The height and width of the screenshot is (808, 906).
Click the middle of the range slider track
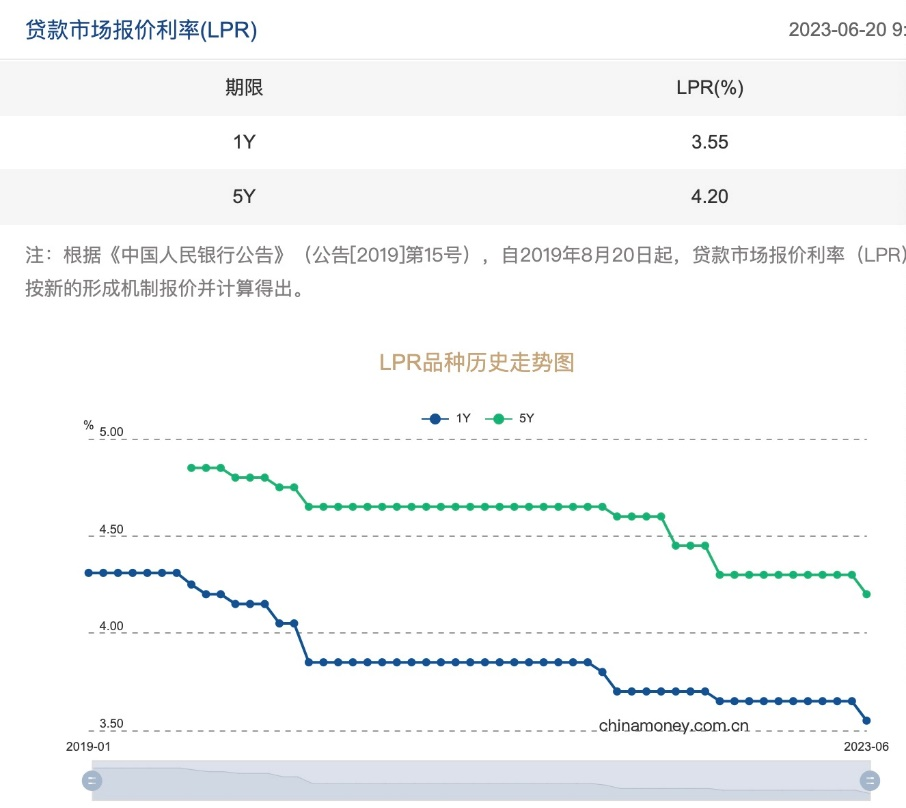480,781
